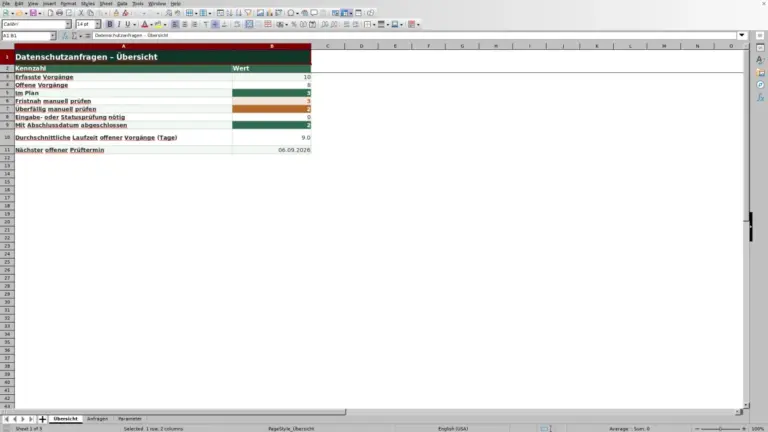Click the Name Box input field

click(25, 36)
